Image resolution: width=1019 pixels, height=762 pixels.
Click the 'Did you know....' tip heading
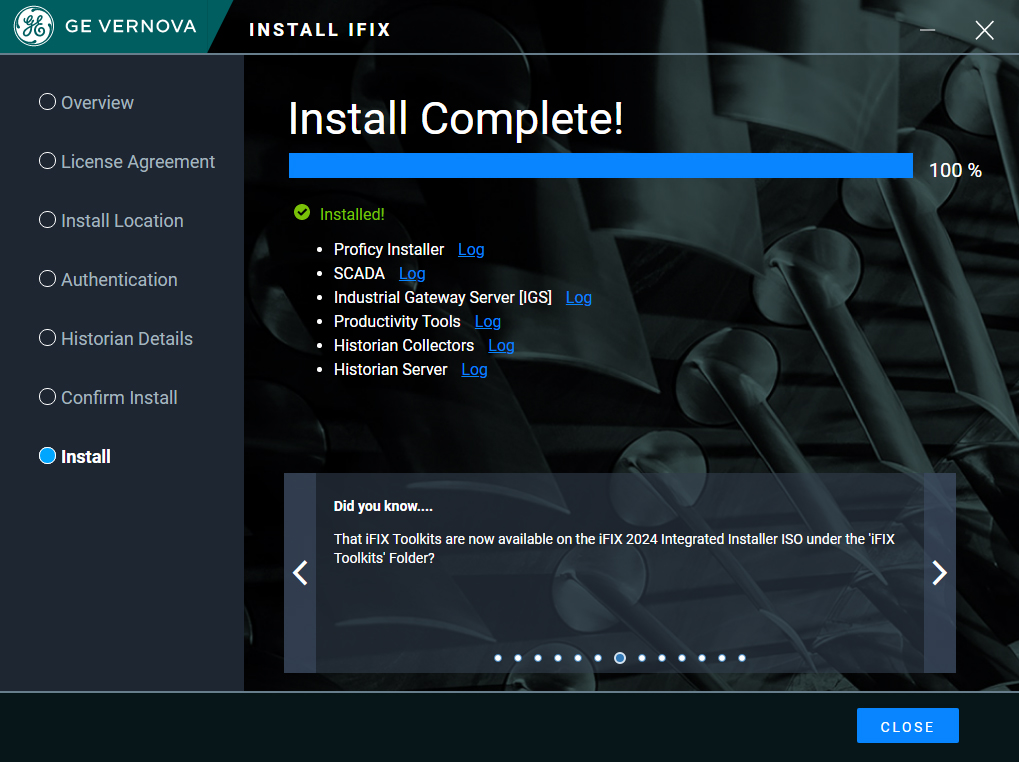click(383, 506)
